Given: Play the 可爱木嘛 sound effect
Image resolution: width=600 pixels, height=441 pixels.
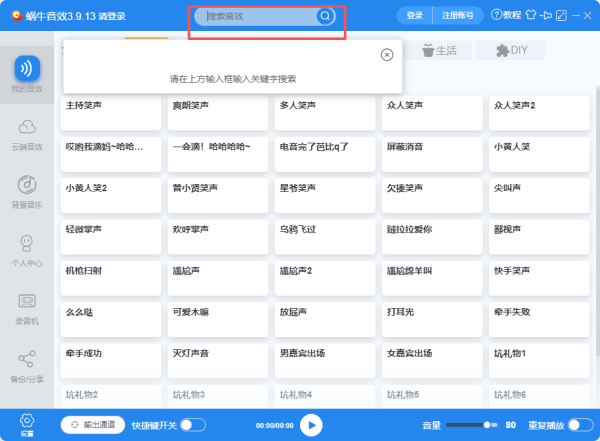Looking at the screenshot, I should (218, 320).
